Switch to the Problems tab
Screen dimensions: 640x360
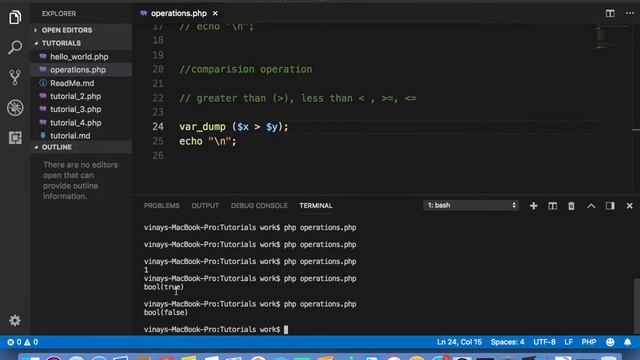tap(162, 206)
